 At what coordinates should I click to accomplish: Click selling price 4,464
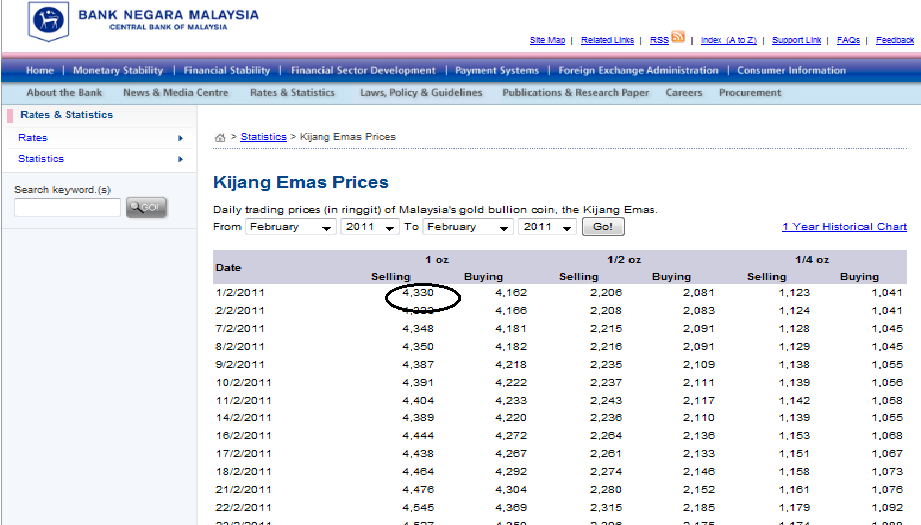tap(418, 472)
